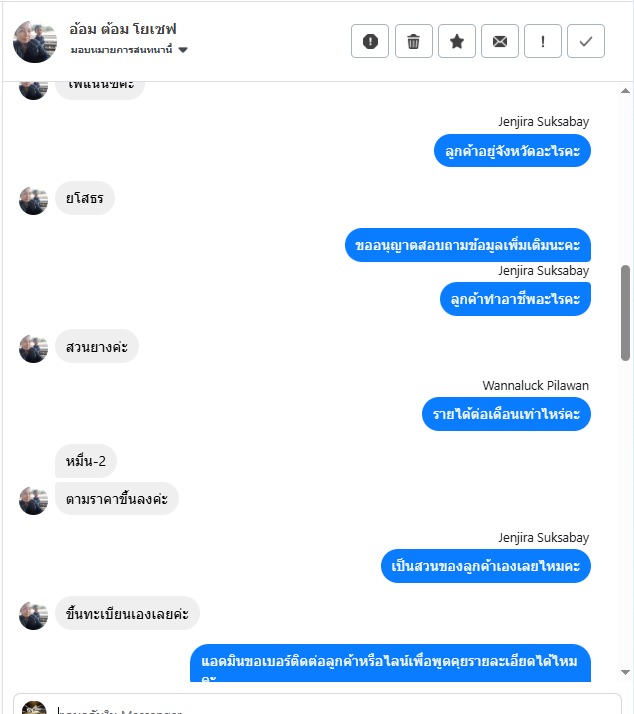This screenshot has height=714, width=634.
Task: Click the trash delete conversation icon
Action: (x=414, y=41)
